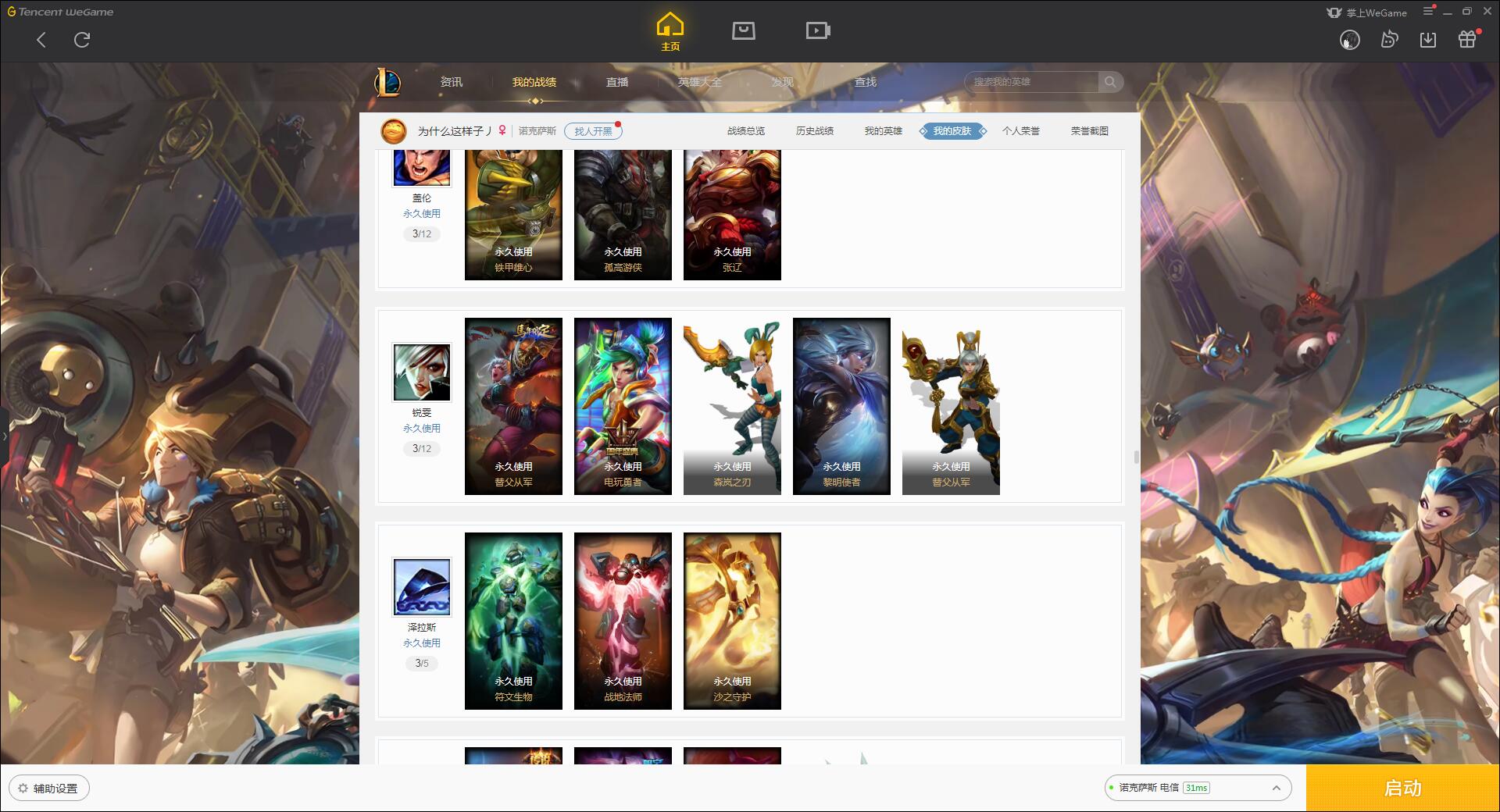The height and width of the screenshot is (812, 1500).
Task: Click the player profile avatar
Action: [x=394, y=131]
